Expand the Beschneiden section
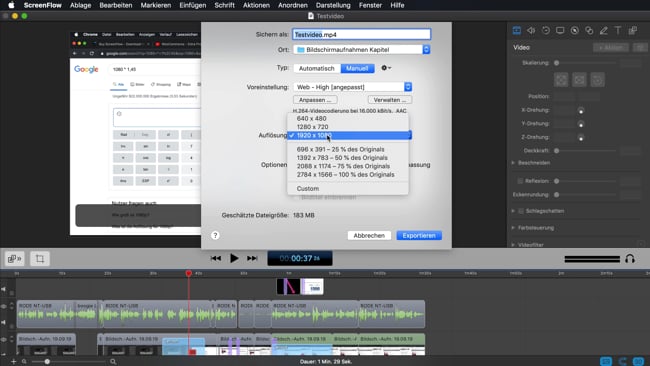650x366 pixels. coord(513,163)
